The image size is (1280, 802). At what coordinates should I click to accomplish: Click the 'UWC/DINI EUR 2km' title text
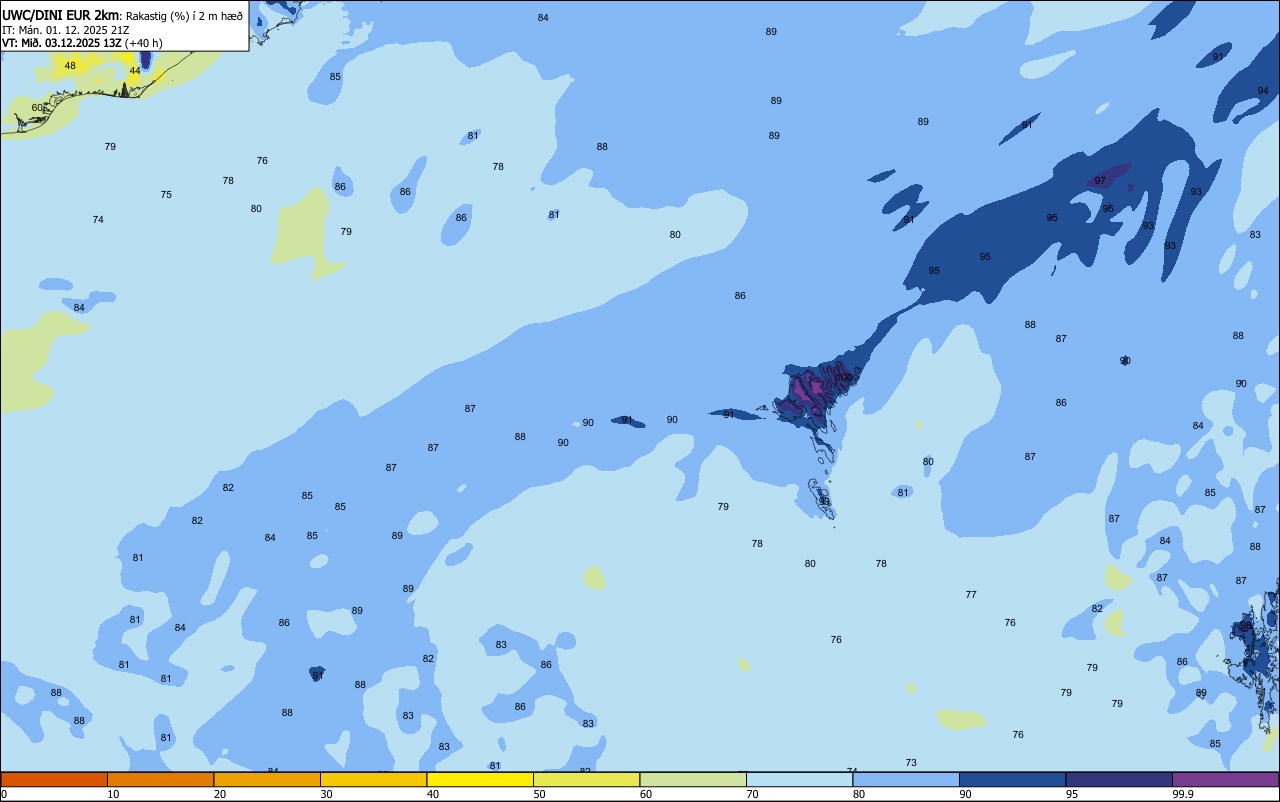(x=60, y=15)
